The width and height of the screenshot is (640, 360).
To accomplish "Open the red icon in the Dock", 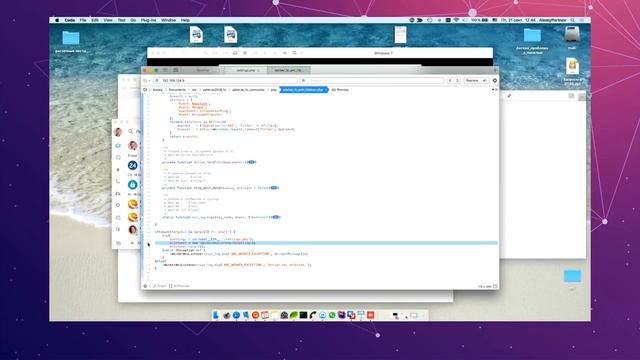I will (x=371, y=315).
